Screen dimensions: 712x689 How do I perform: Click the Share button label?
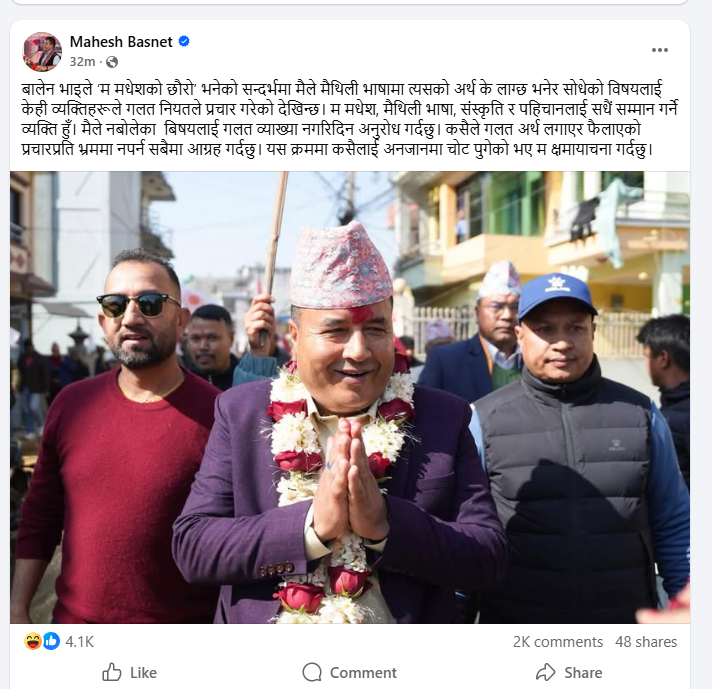click(x=583, y=673)
